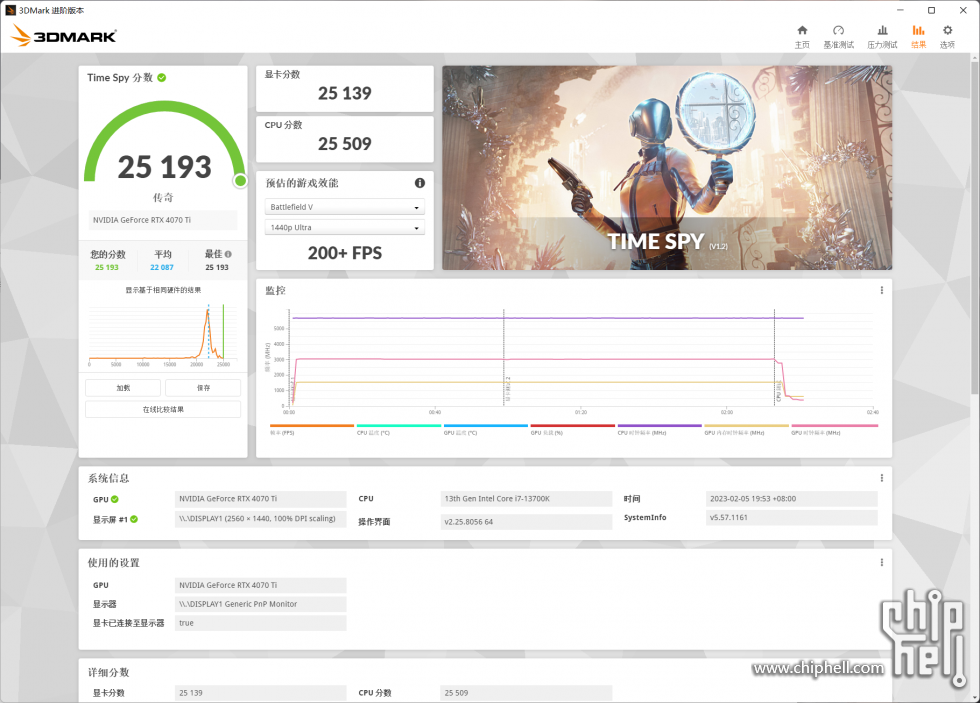Maximize the 3DMark window
Image resolution: width=980 pixels, height=703 pixels.
coord(931,10)
